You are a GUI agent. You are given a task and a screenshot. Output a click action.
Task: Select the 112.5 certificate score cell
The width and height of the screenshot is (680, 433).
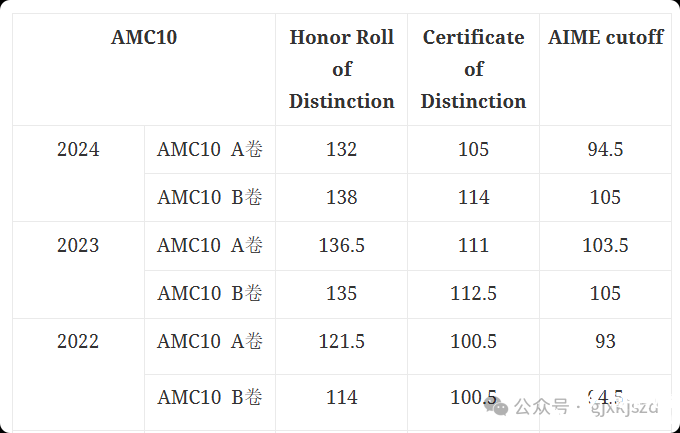474,294
